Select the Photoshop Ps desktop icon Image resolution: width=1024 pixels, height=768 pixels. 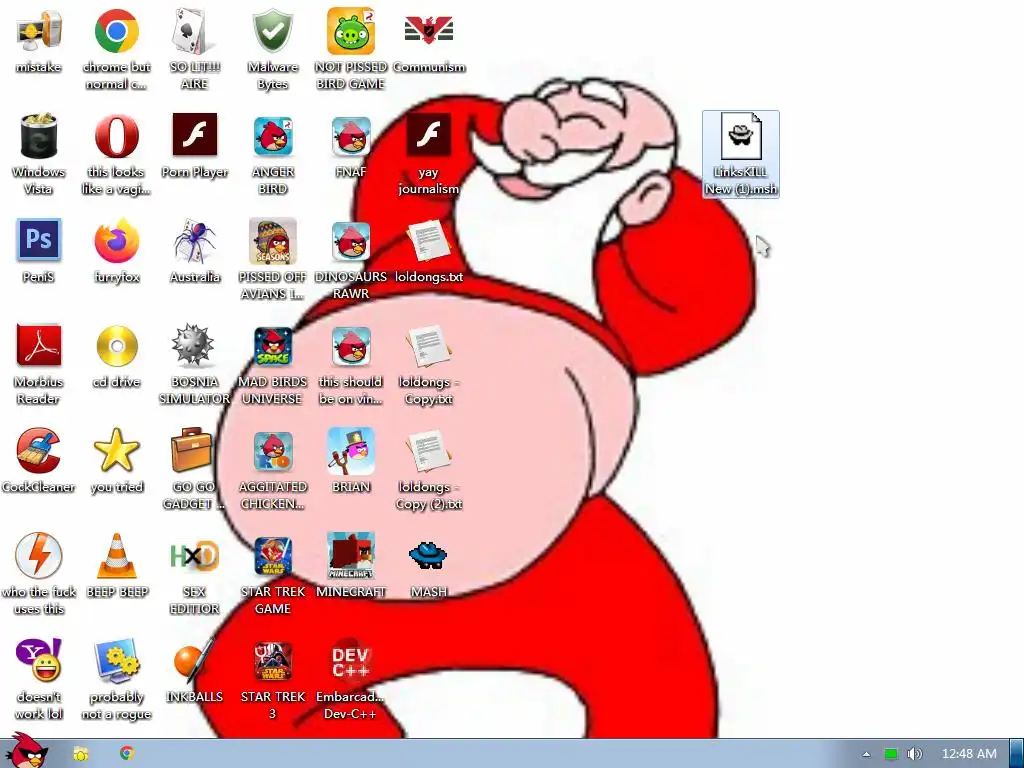[x=39, y=240]
